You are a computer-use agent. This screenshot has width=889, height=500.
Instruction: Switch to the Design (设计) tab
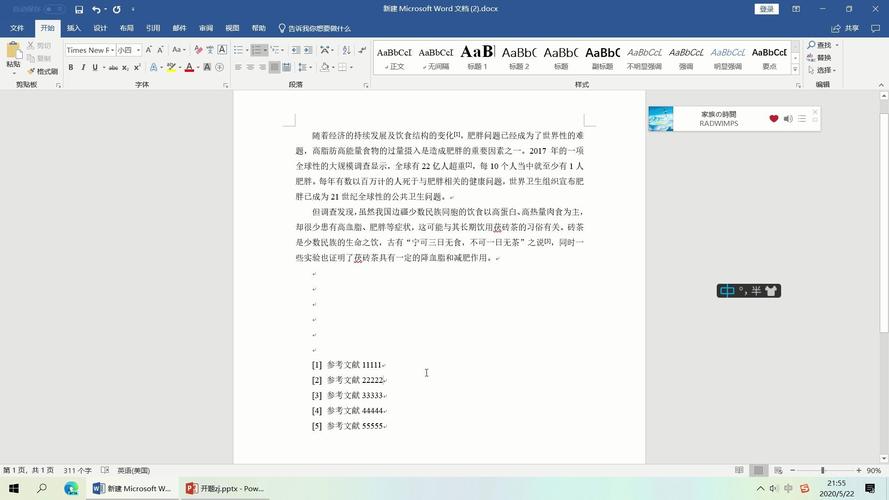(x=100, y=28)
